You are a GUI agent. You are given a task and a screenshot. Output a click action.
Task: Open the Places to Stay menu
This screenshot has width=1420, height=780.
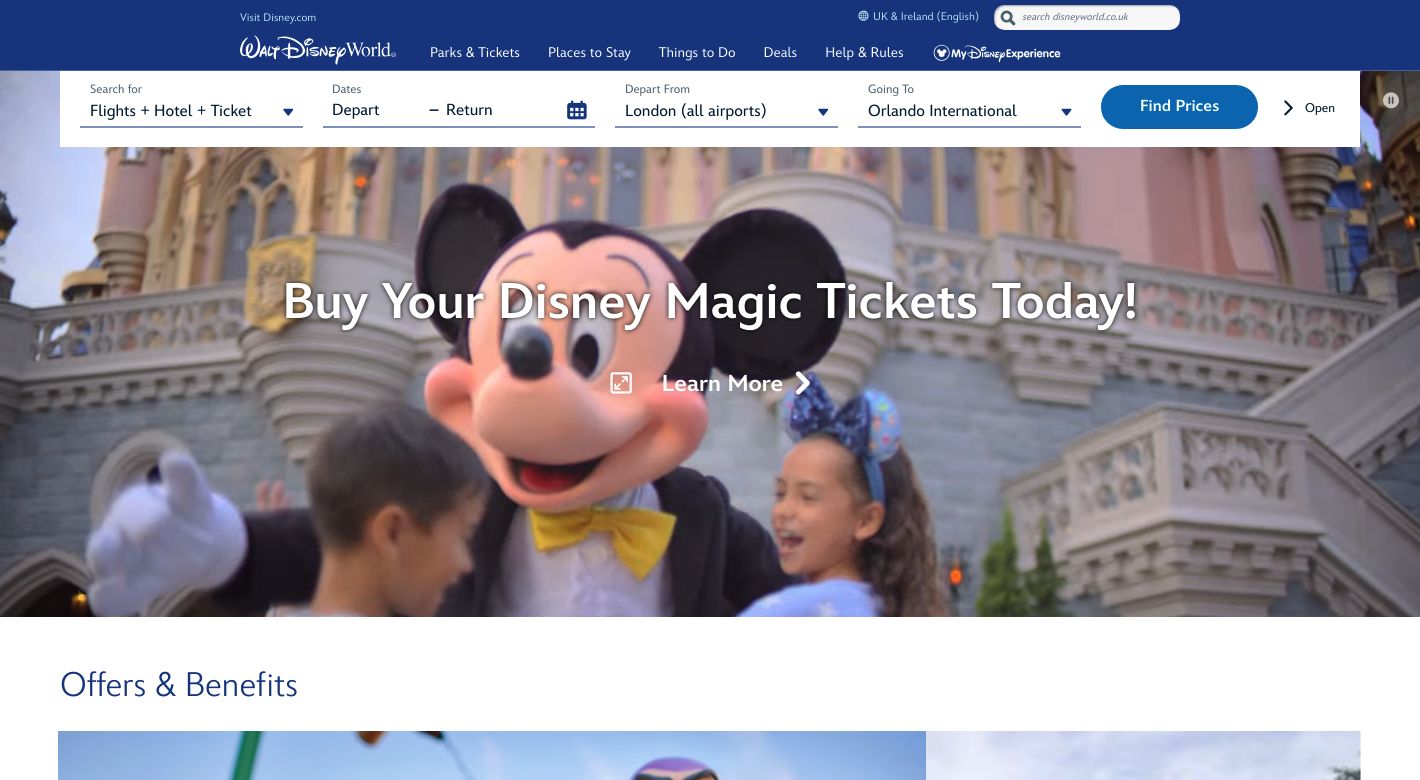pos(589,53)
